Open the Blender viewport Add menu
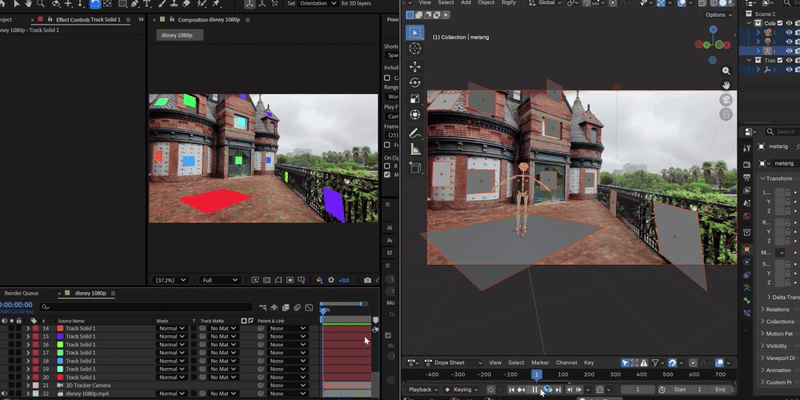This screenshot has height=400, width=800. click(x=466, y=3)
